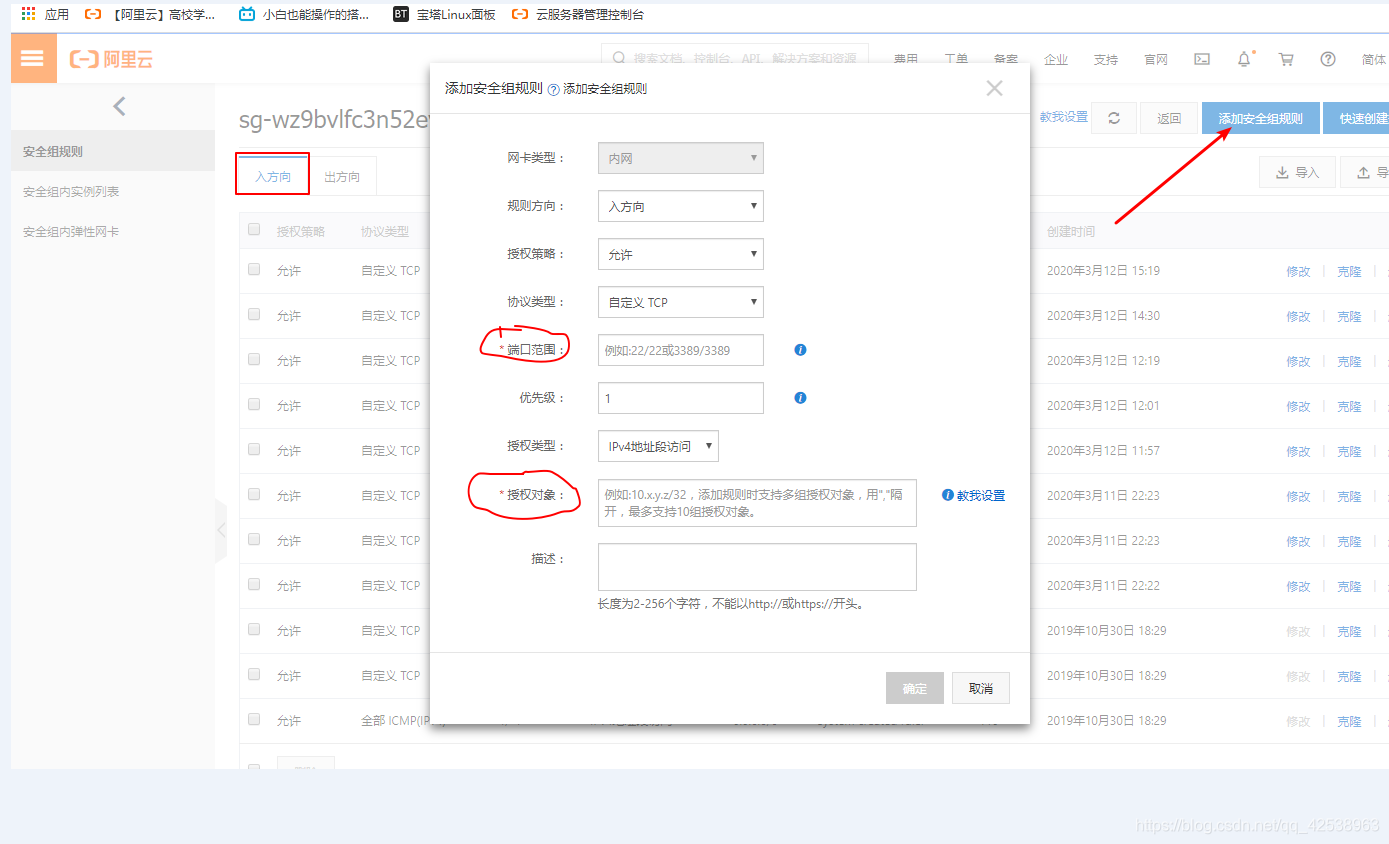Check the rule row created 2020年3月12日 14:30
This screenshot has width=1389, height=844.
pyautogui.click(x=254, y=314)
